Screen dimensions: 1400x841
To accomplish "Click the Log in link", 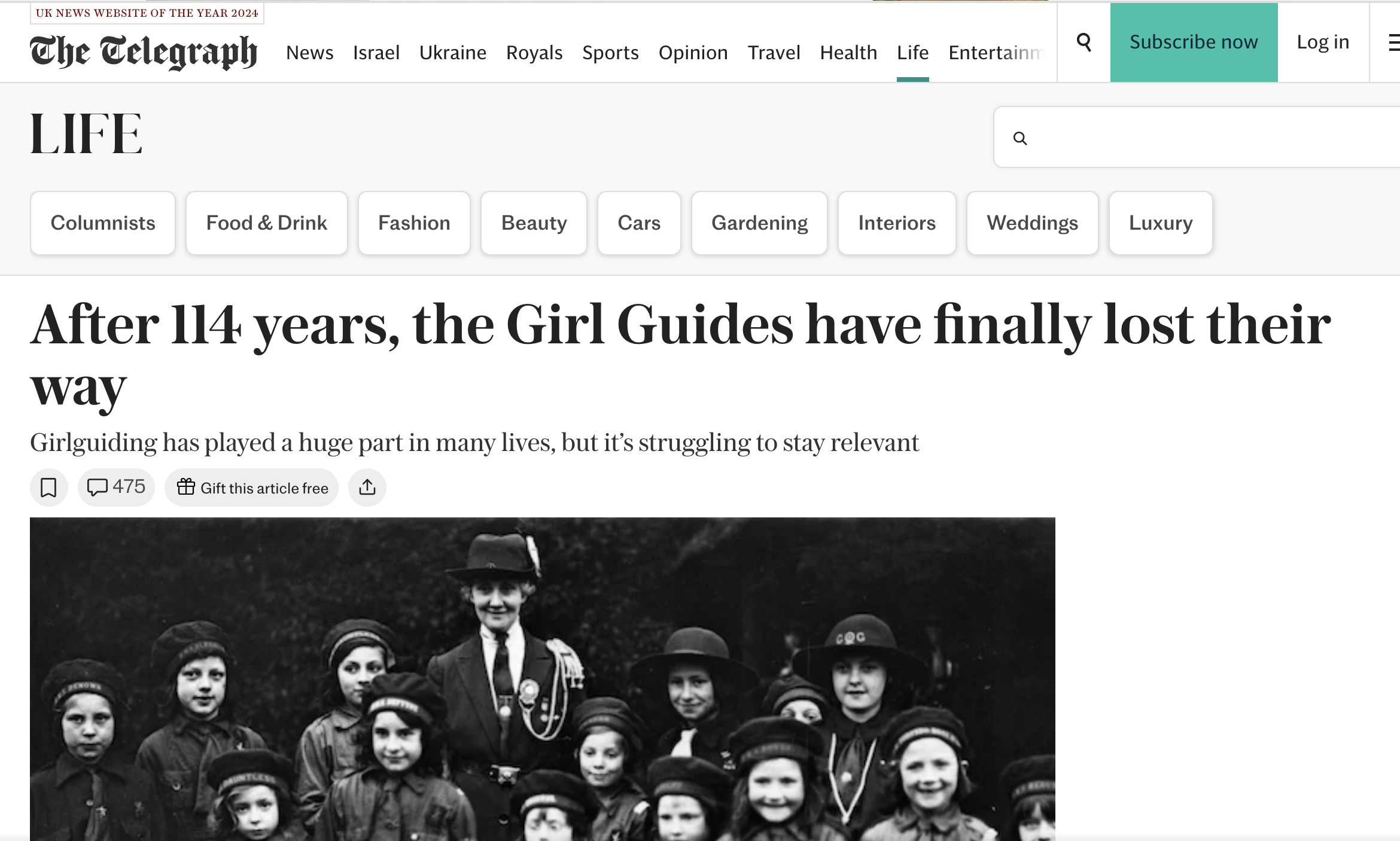I will click(x=1323, y=42).
